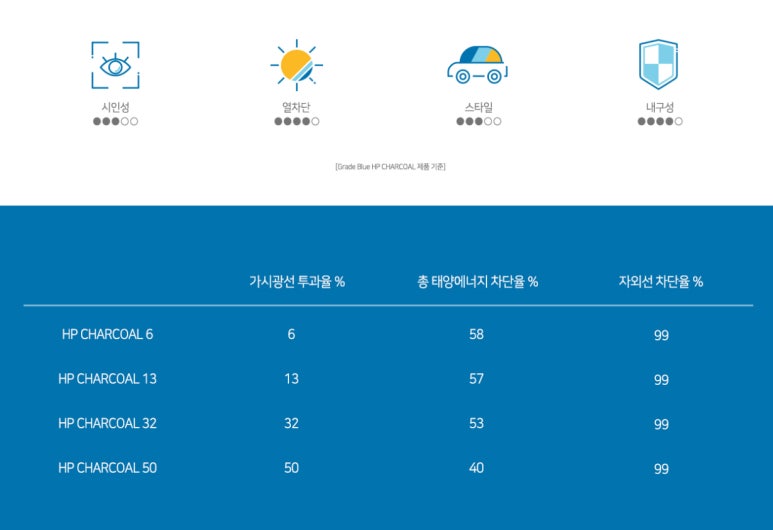Click the Grade Blue HP CHARCOAL footnote text
773x530 pixels.
[390, 166]
